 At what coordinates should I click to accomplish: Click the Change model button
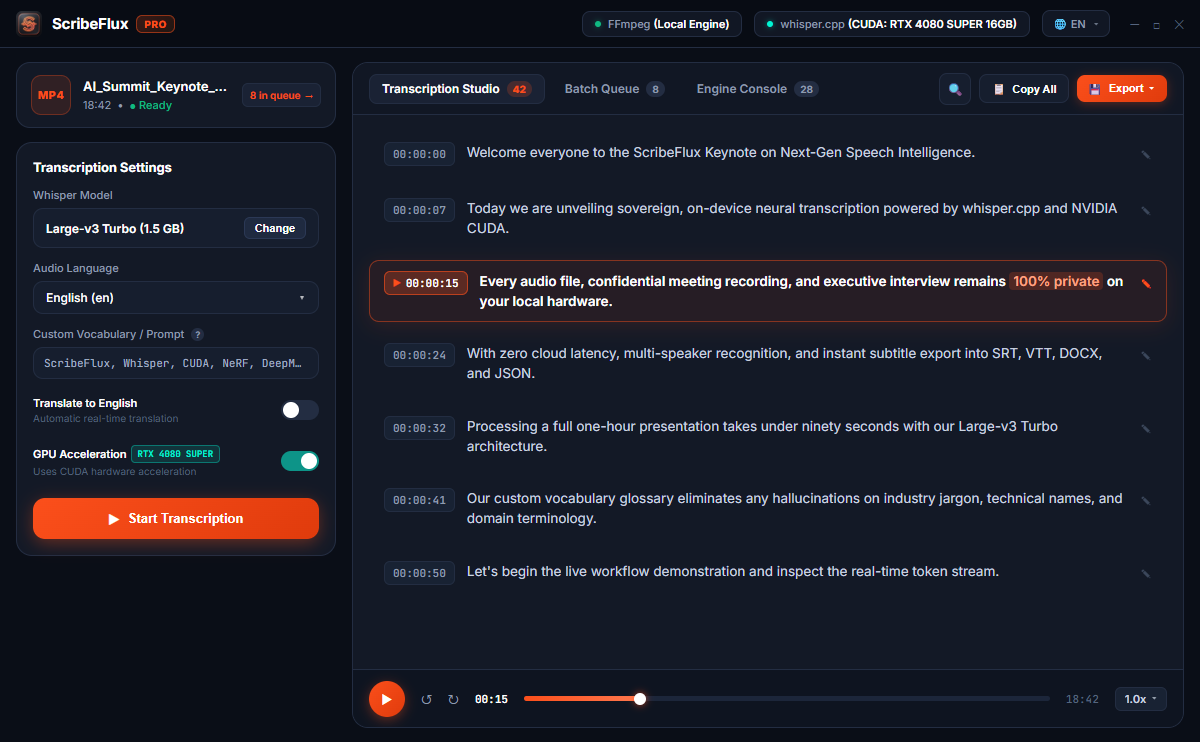pyautogui.click(x=275, y=228)
